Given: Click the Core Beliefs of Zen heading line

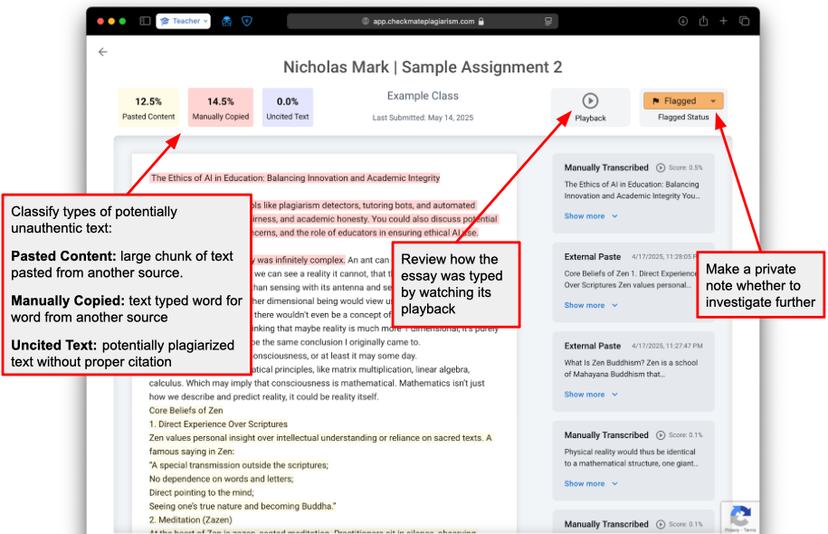Looking at the screenshot, I should (186, 410).
